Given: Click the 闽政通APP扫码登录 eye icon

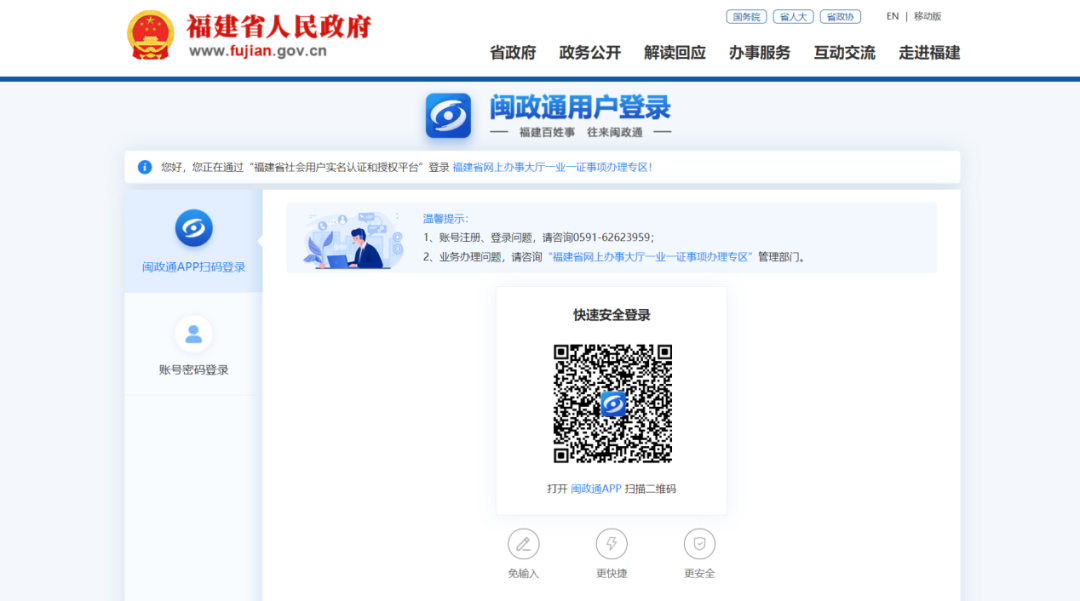Looking at the screenshot, I should click(194, 228).
